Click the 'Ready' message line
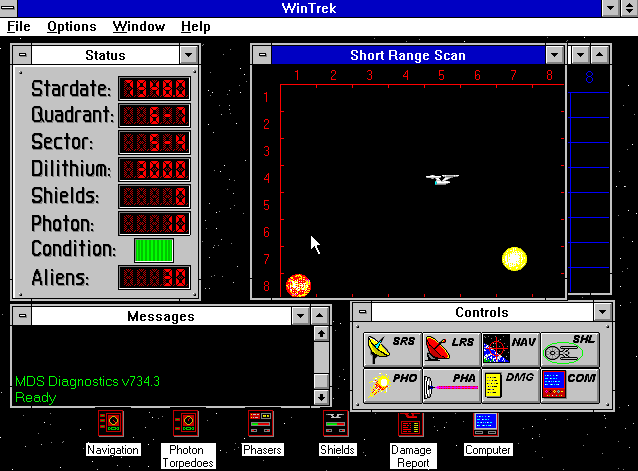 tap(35, 397)
